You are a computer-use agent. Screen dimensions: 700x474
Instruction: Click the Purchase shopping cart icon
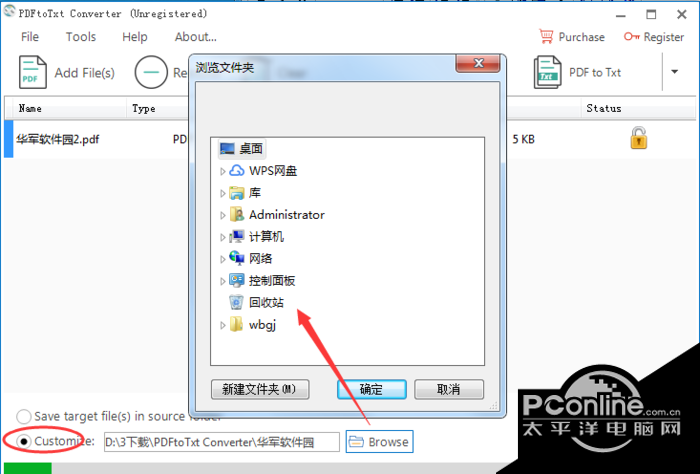click(546, 37)
